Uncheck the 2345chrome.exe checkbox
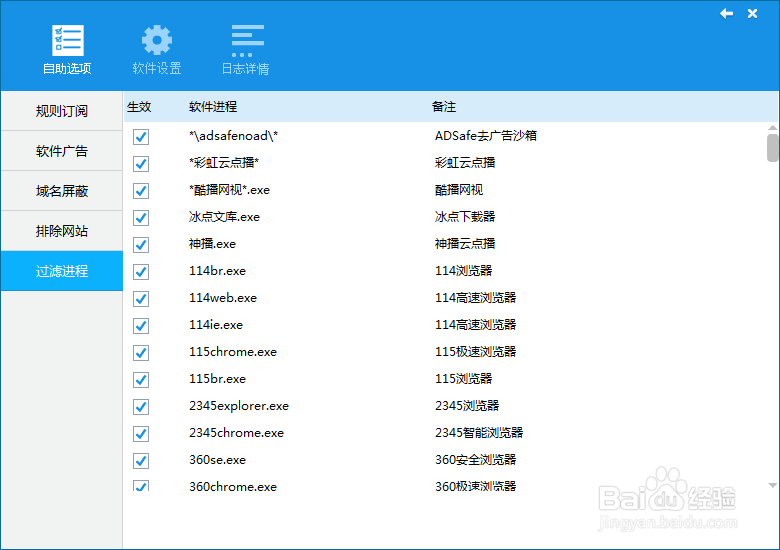780x550 pixels. 141,434
